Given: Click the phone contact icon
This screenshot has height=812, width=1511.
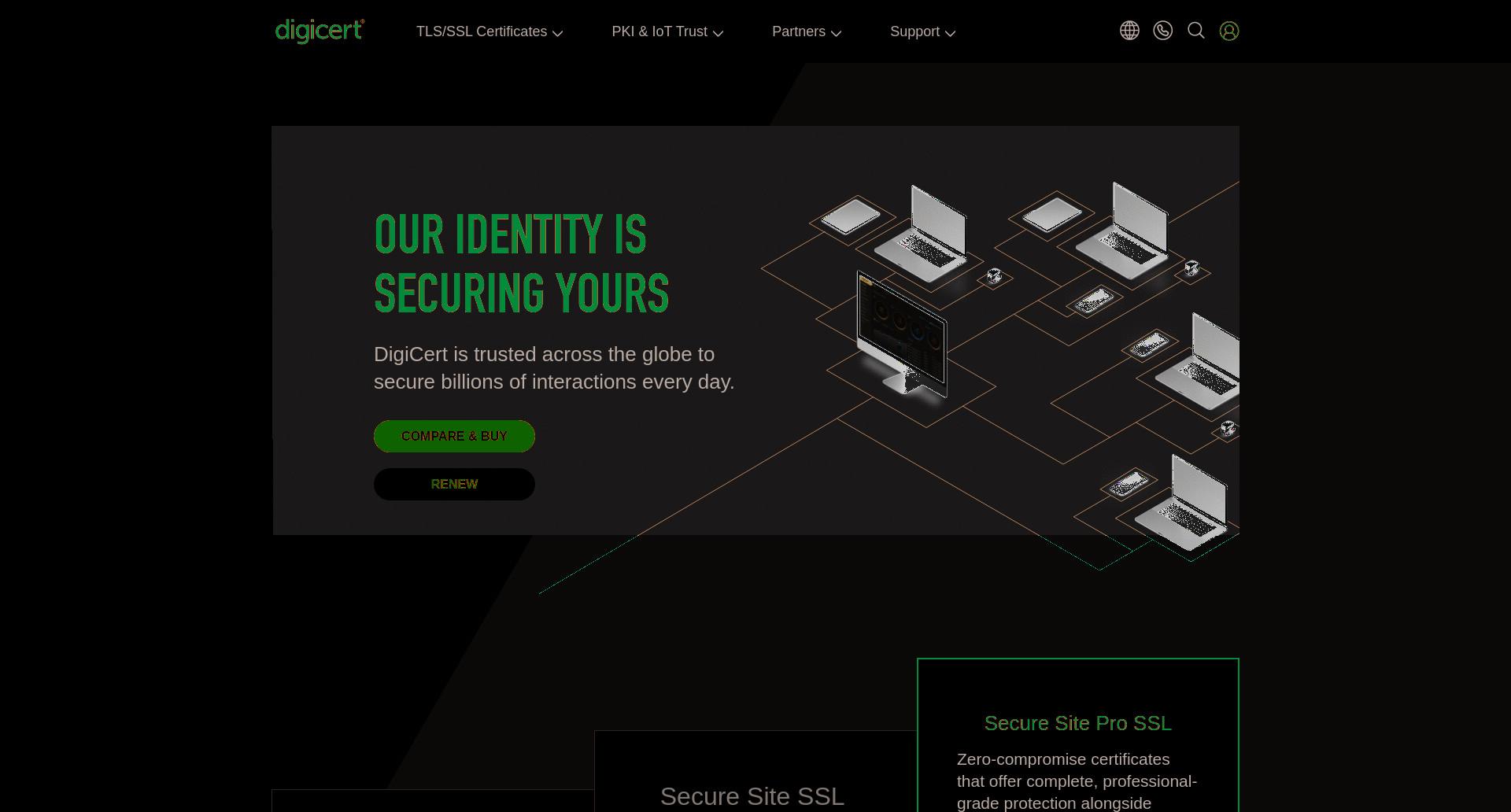Looking at the screenshot, I should (x=1162, y=31).
